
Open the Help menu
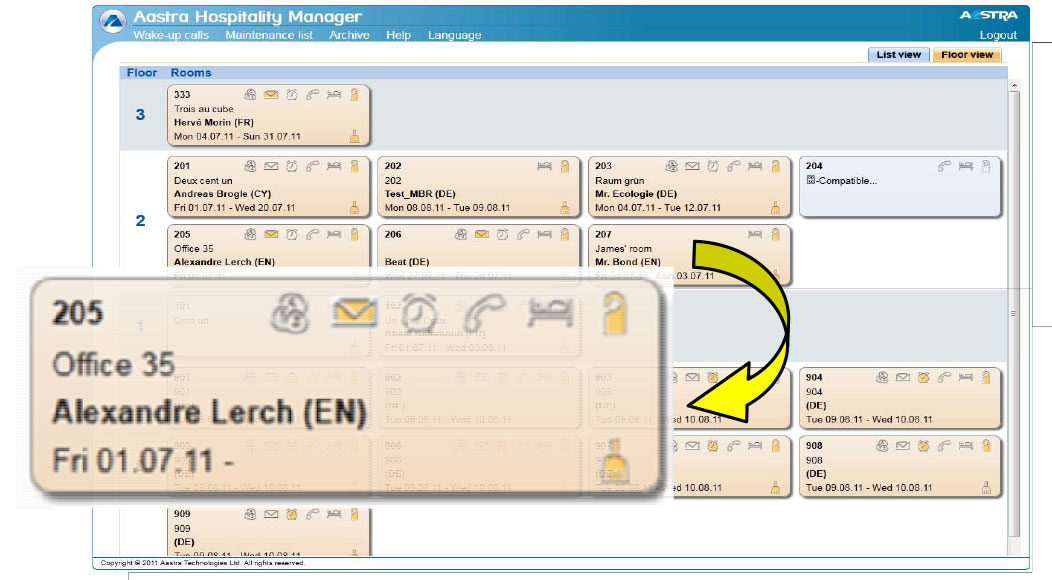click(399, 35)
